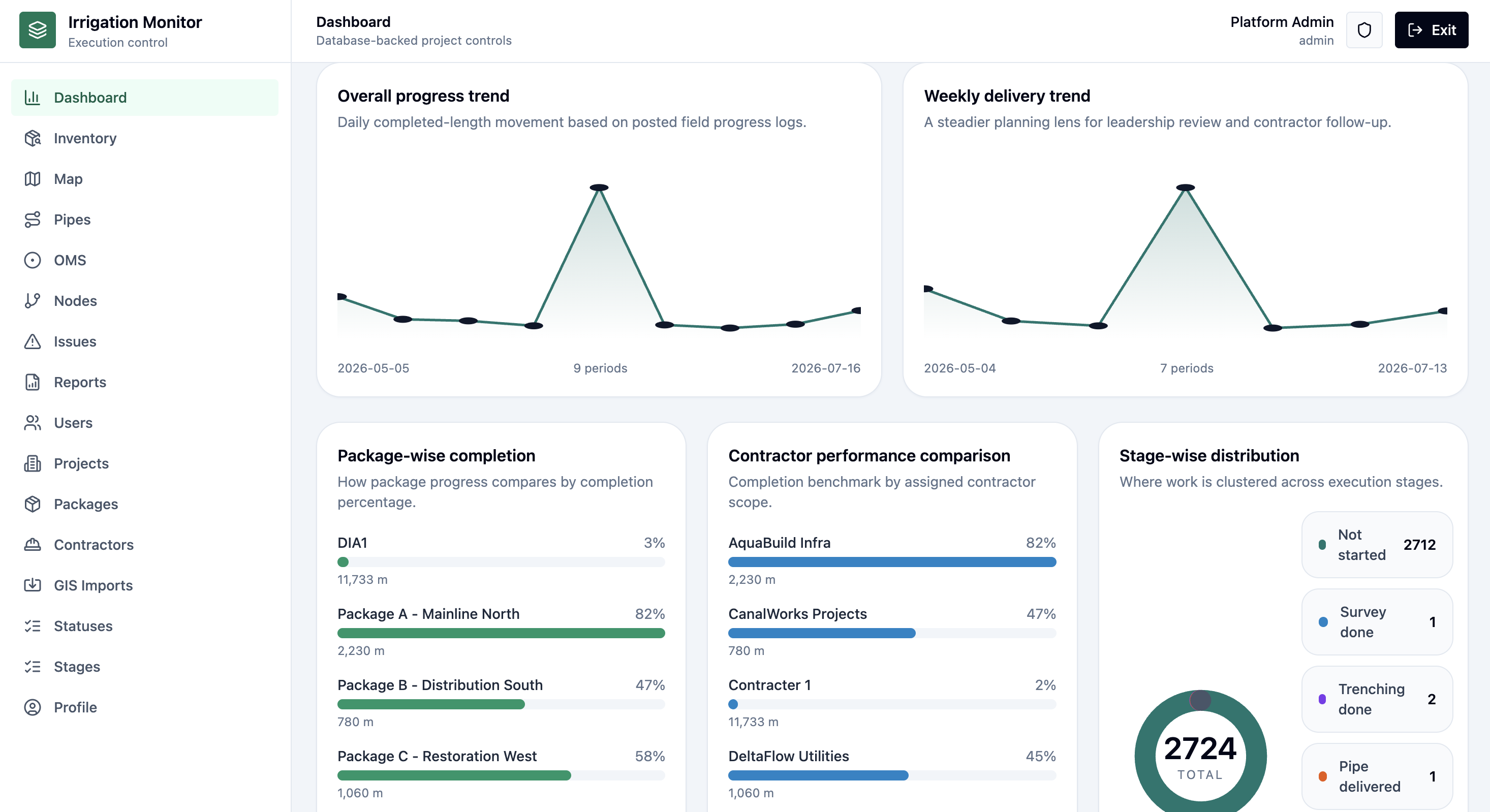
Task: Click the Statuses checklist icon
Action: point(33,627)
